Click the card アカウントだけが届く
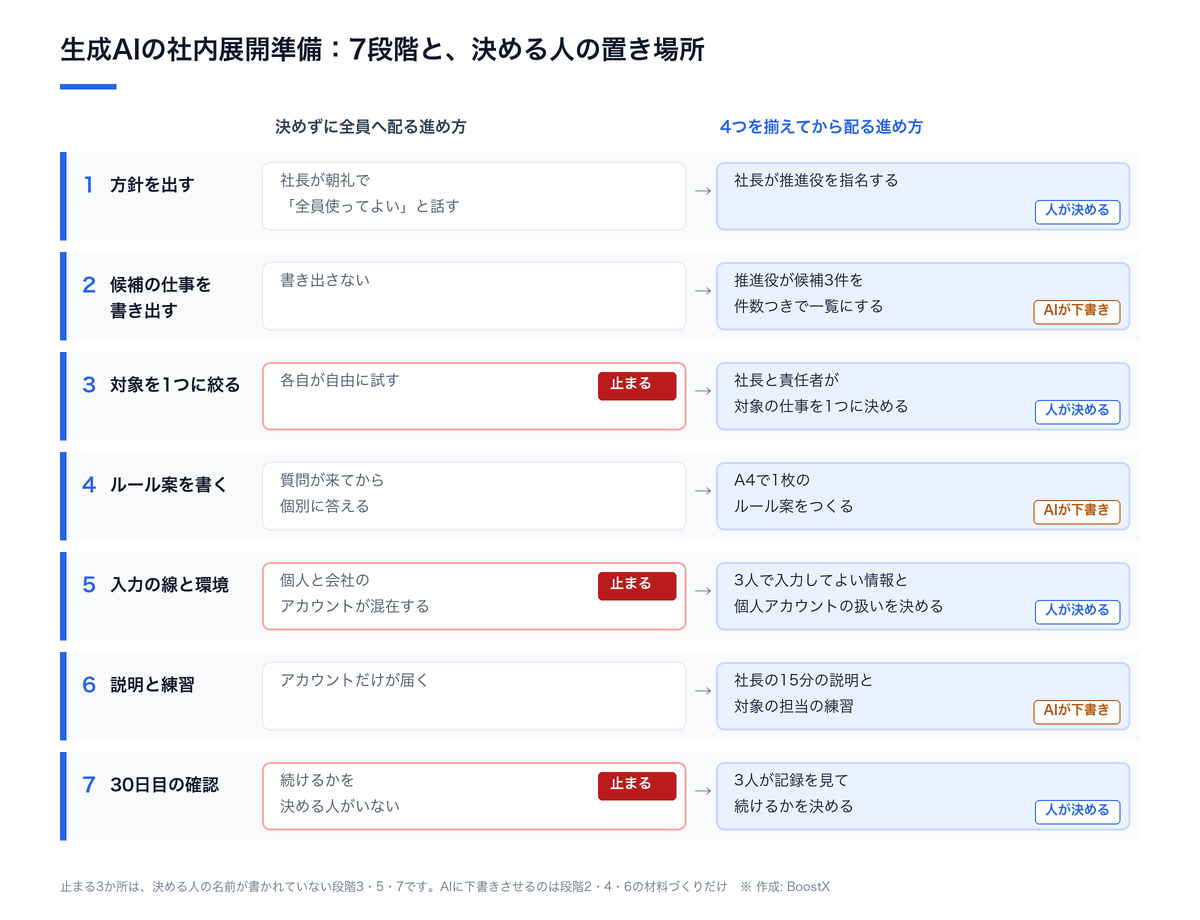The height and width of the screenshot is (920, 1200). 474,696
